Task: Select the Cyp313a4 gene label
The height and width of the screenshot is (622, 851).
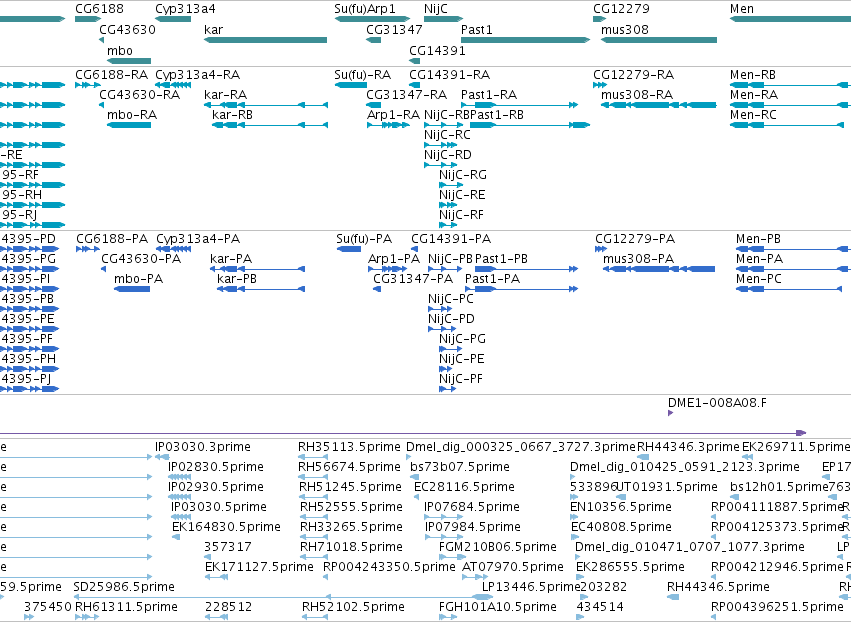Action: click(x=185, y=9)
